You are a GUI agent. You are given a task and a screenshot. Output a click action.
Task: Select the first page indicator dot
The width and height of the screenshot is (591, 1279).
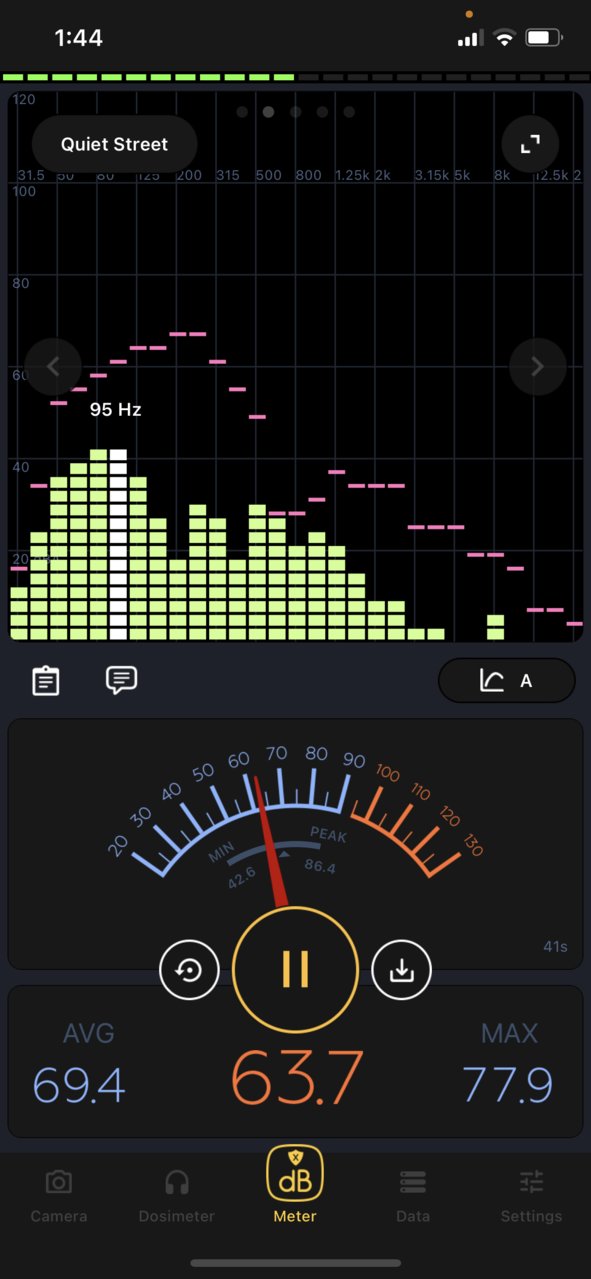pos(242,112)
